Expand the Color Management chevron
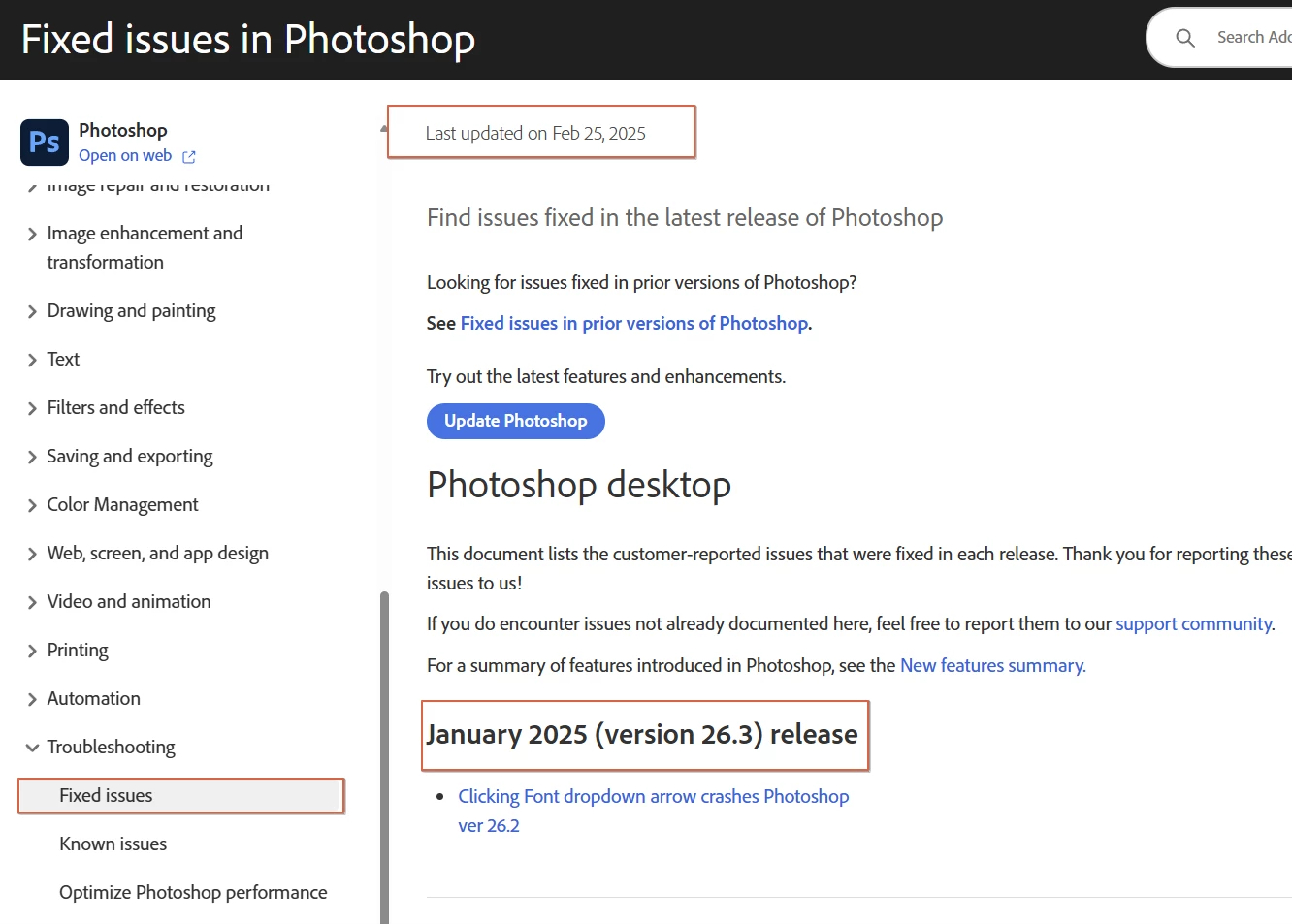This screenshot has width=1292, height=924. coord(32,505)
